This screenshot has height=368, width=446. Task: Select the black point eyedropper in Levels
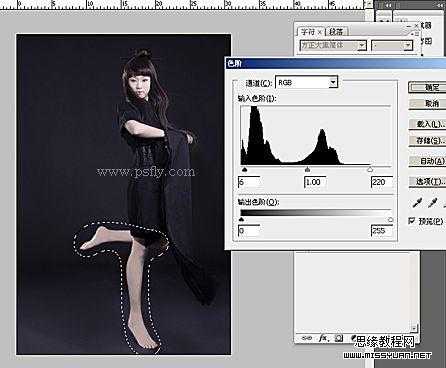pyautogui.click(x=417, y=203)
